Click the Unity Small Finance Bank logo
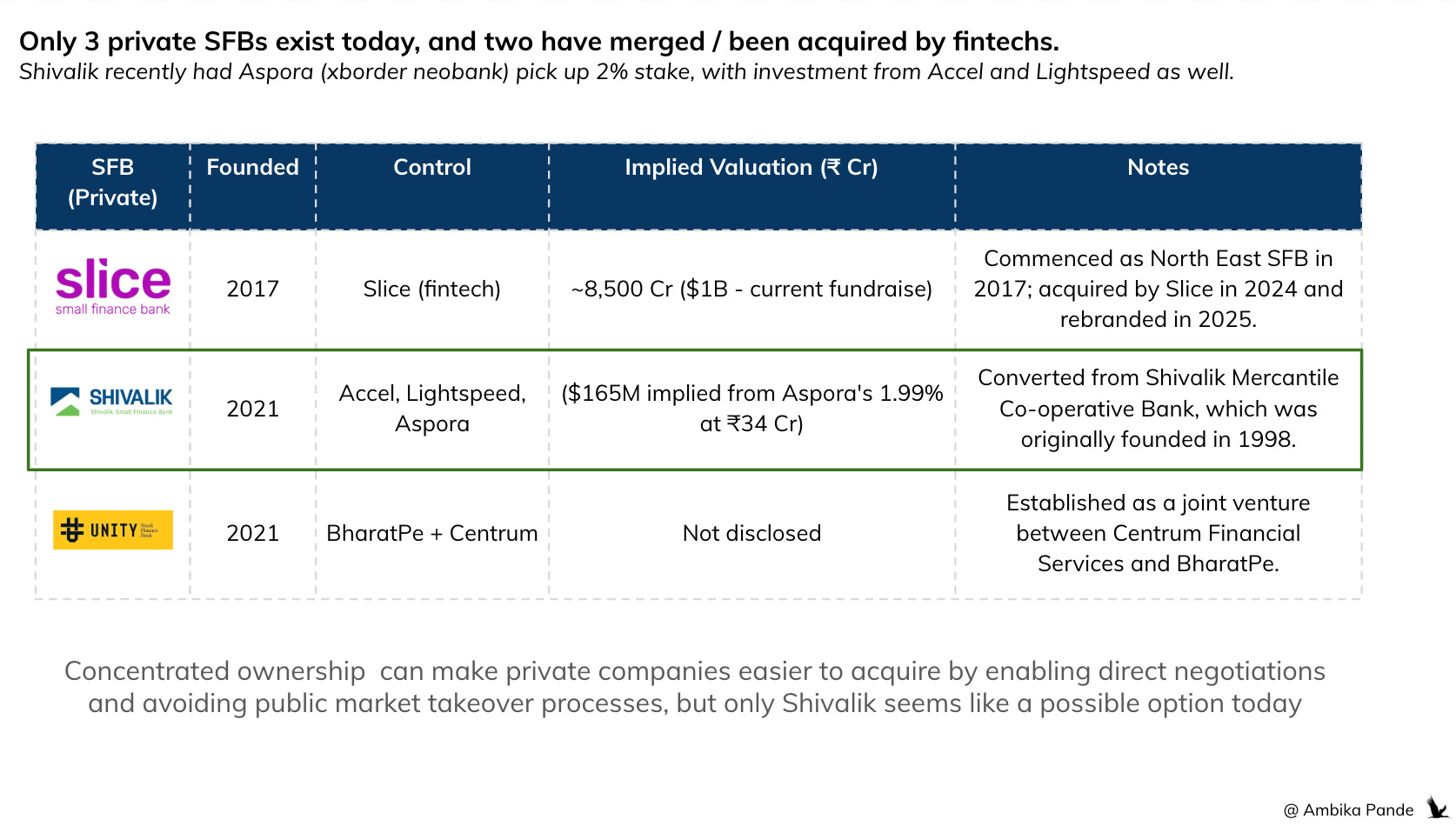The image size is (1456, 826). click(x=113, y=530)
